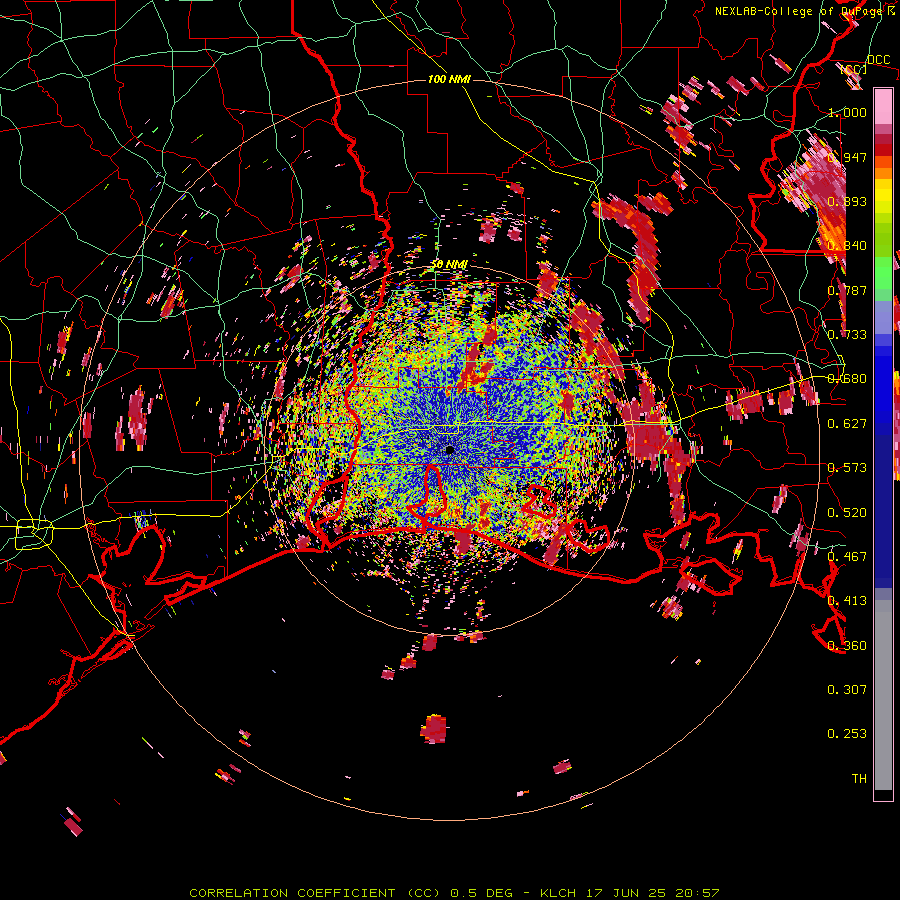Select the 0.360 legend value
The width and height of the screenshot is (900, 900).
click(x=847, y=646)
